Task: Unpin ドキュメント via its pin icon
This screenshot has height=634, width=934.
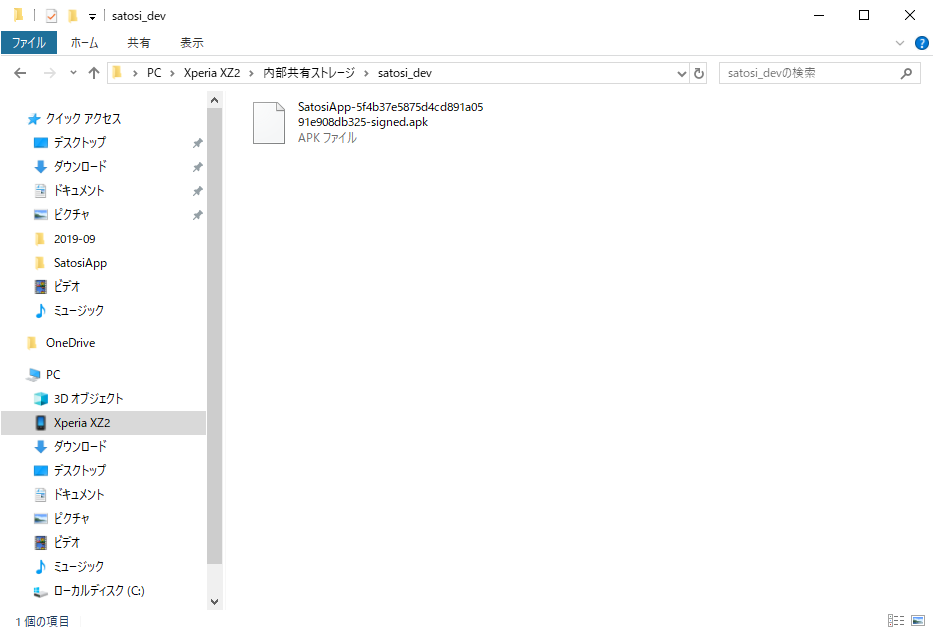Action: (x=197, y=191)
